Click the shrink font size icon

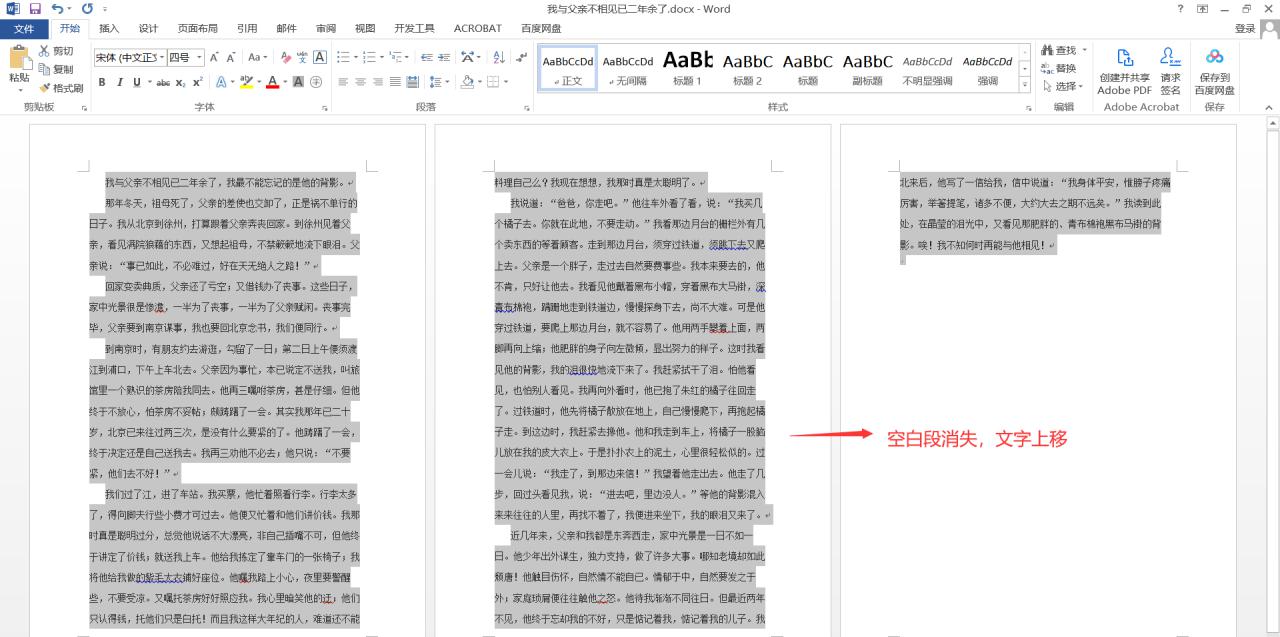tap(230, 58)
